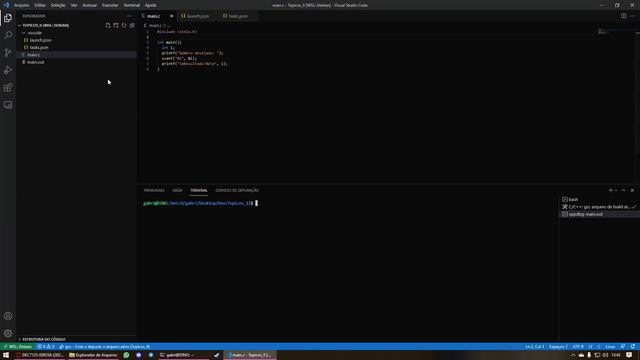Click the Espaços indentation indicator

(x=558, y=347)
